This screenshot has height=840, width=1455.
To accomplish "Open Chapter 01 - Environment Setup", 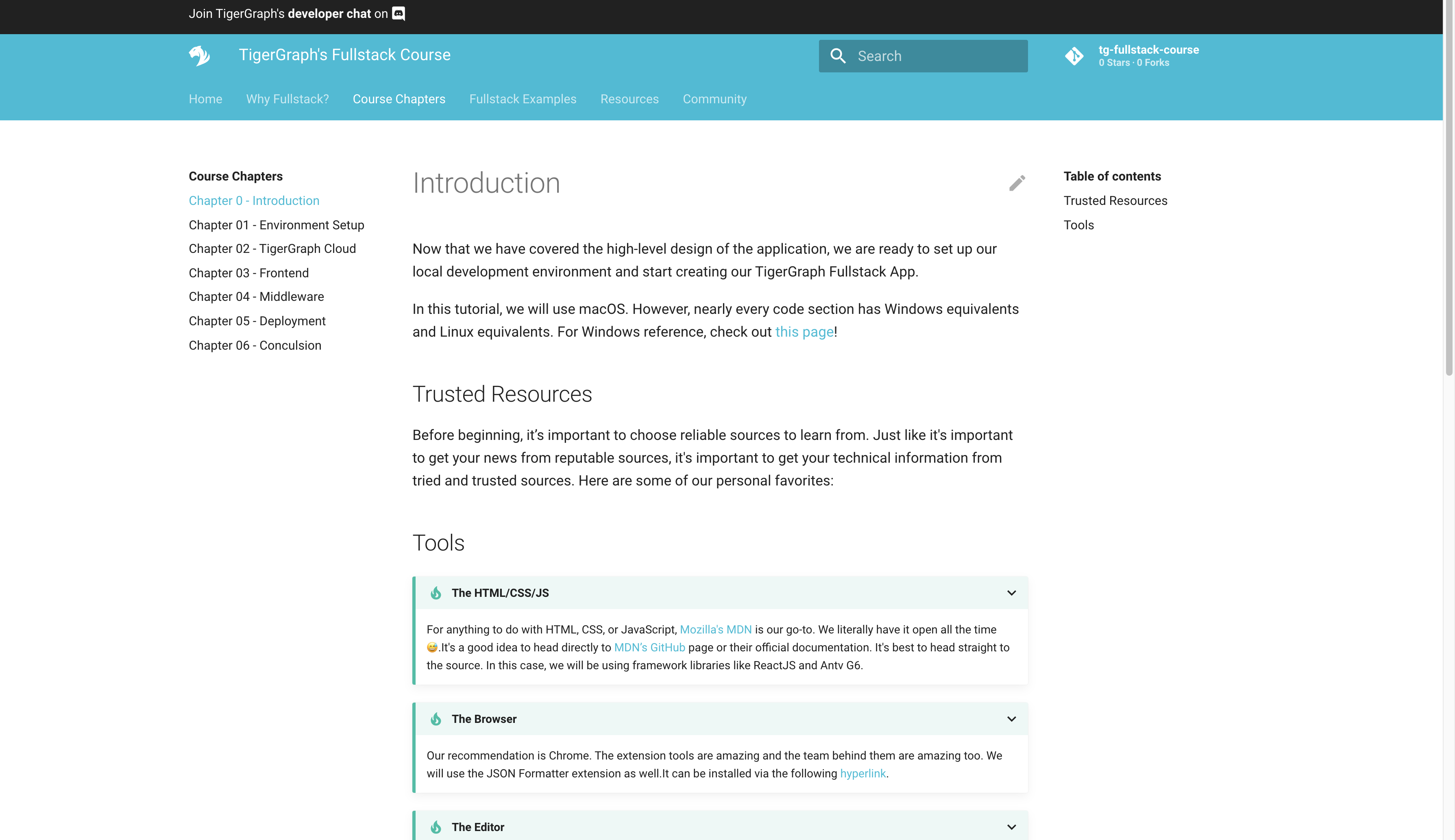I will 277,225.
